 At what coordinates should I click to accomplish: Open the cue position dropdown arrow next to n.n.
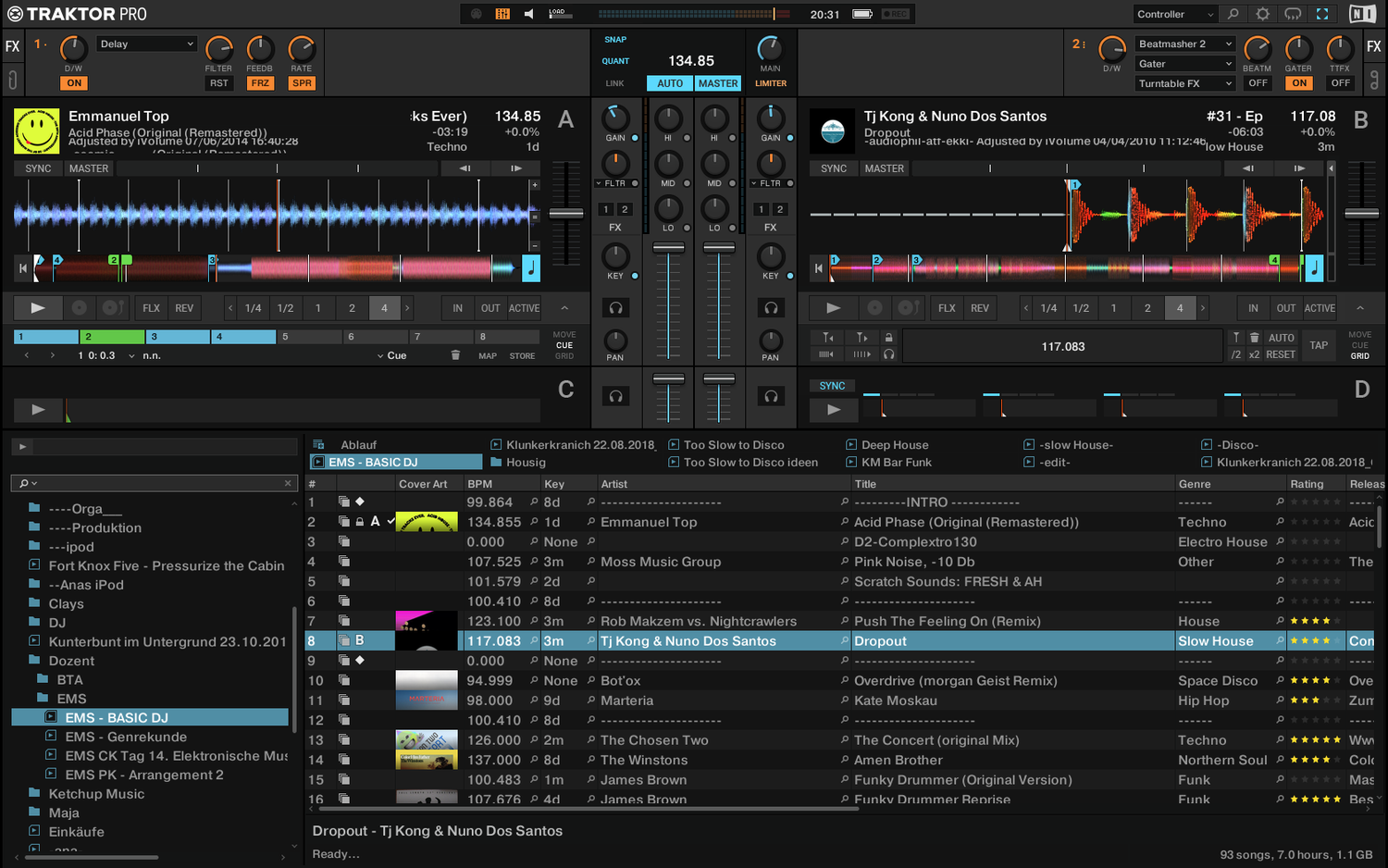click(x=131, y=356)
